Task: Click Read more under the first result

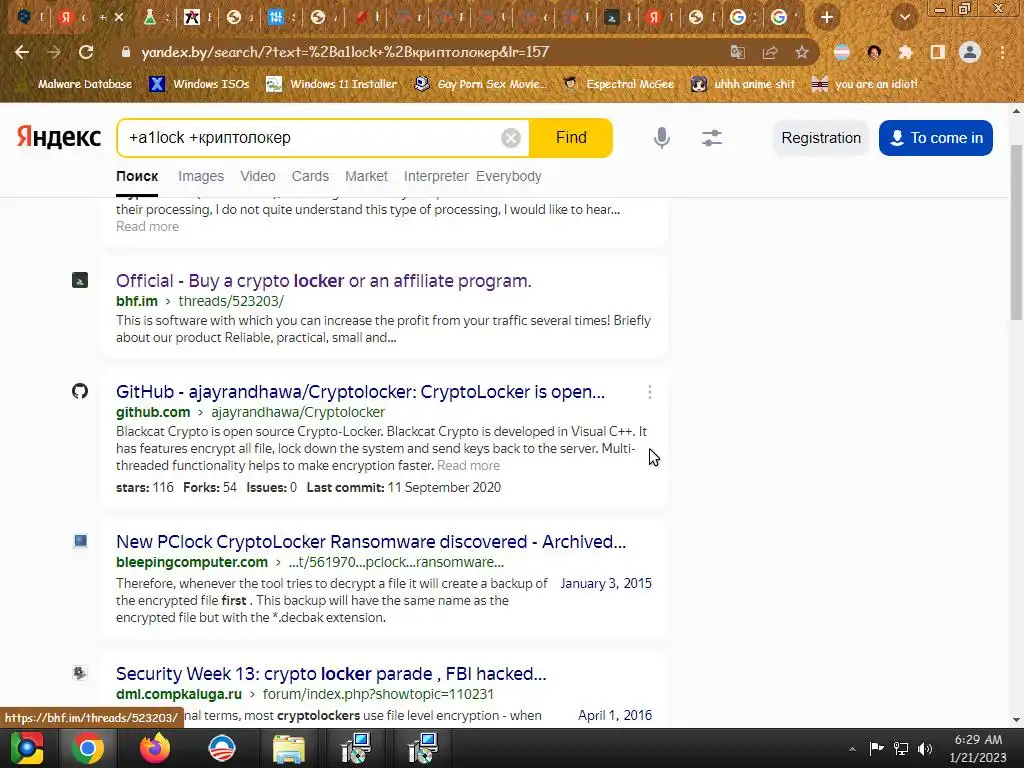Action: tap(148, 227)
